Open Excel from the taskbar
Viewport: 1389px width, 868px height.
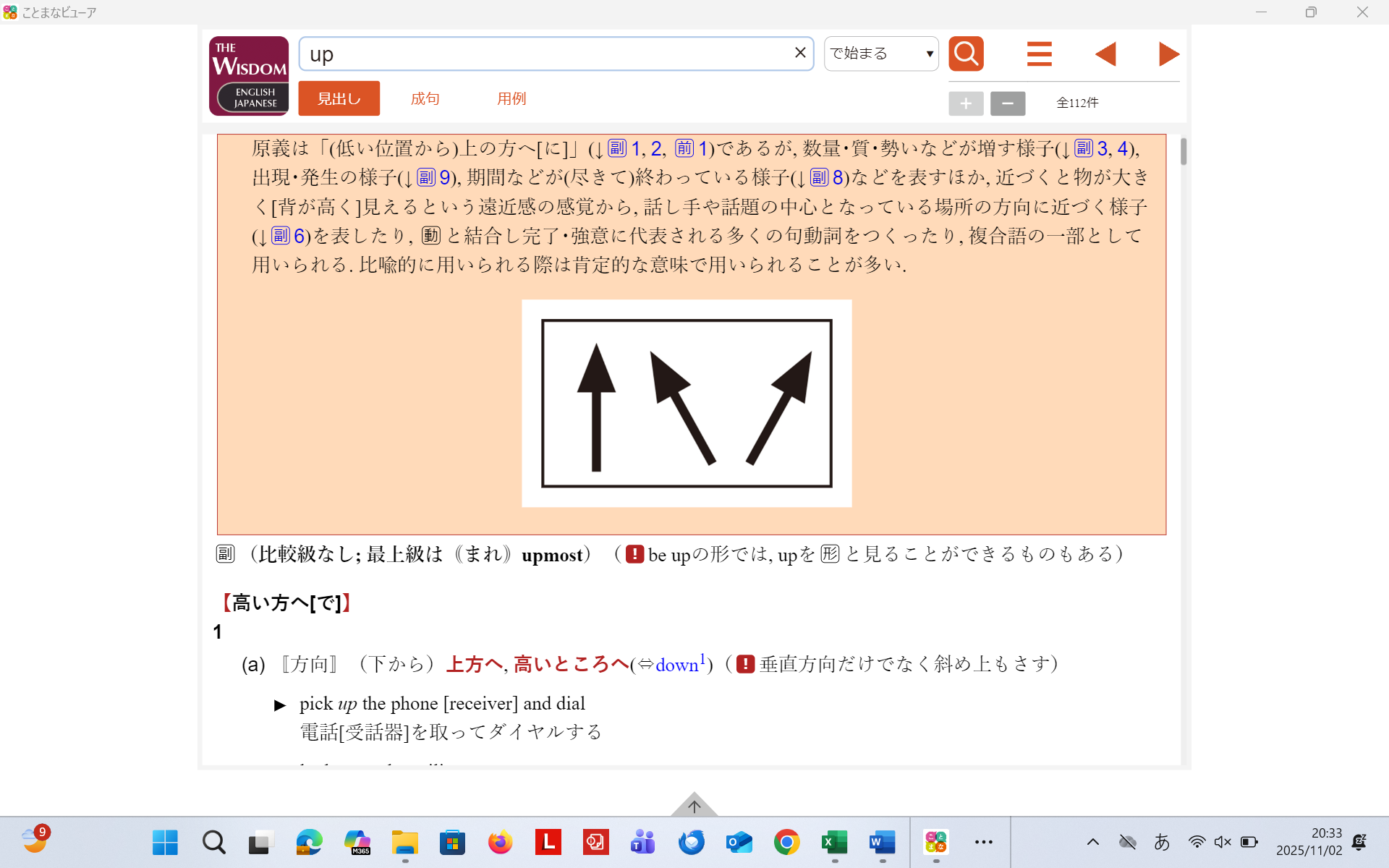click(834, 842)
